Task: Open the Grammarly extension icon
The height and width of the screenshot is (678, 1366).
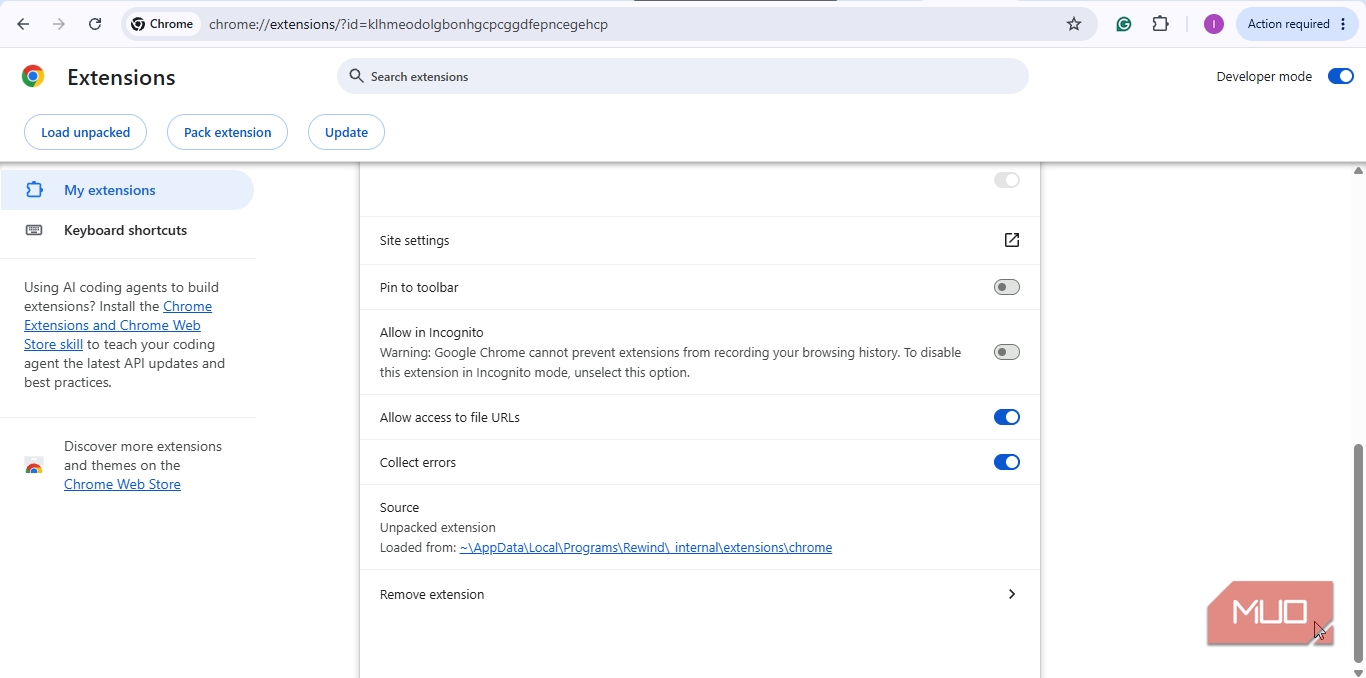Action: pyautogui.click(x=1124, y=24)
